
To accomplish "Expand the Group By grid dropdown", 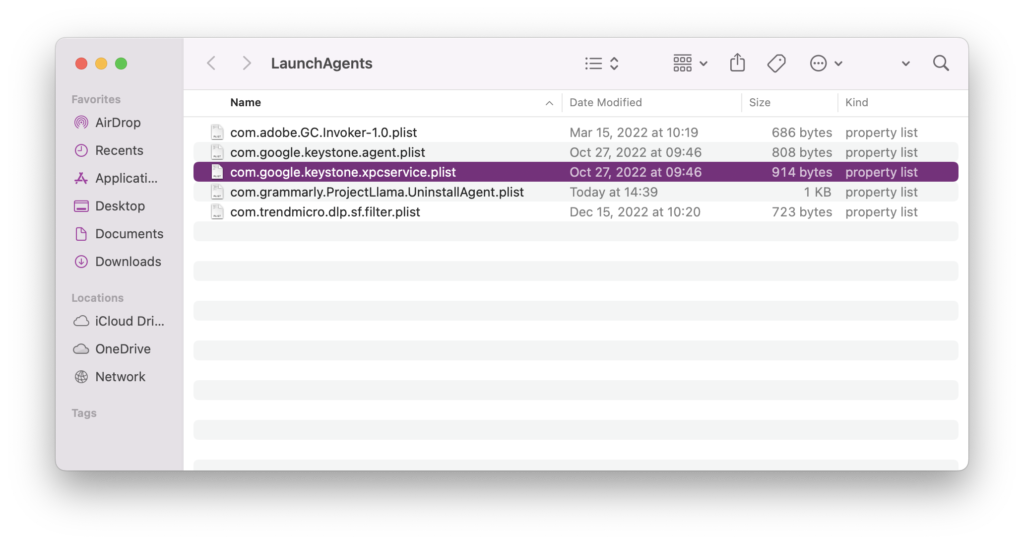I will click(x=690, y=63).
